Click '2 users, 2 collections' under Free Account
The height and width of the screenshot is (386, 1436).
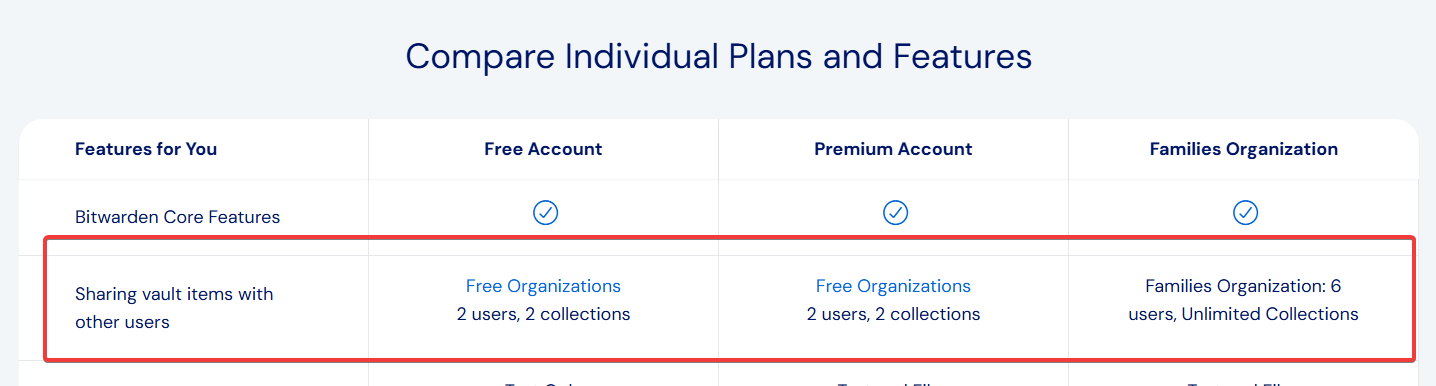coord(543,314)
